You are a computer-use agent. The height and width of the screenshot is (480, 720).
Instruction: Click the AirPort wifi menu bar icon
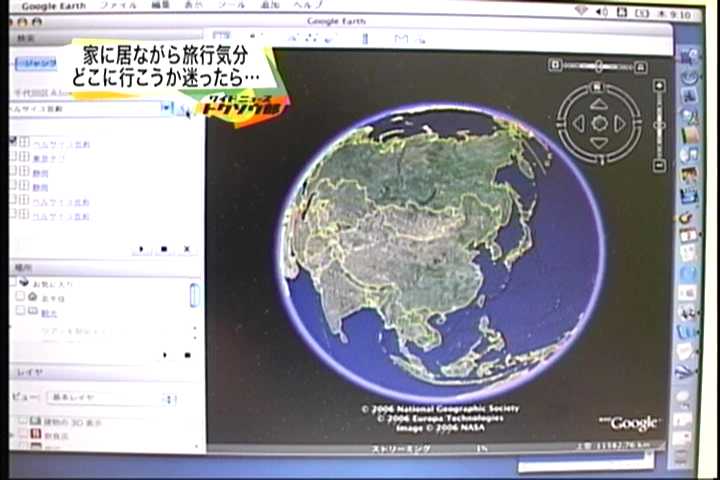click(581, 10)
